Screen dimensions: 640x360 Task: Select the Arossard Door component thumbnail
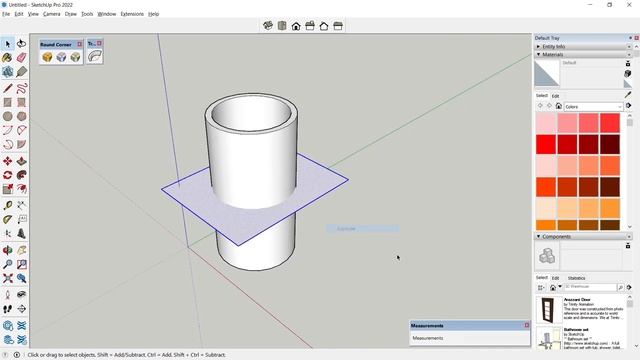point(548,309)
